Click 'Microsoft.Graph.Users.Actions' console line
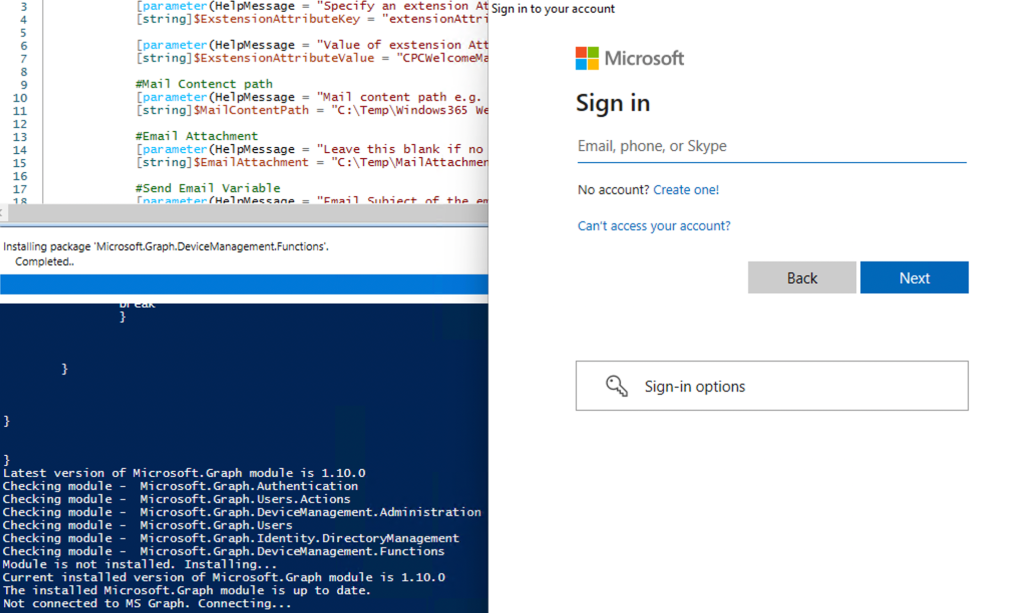 pos(176,499)
